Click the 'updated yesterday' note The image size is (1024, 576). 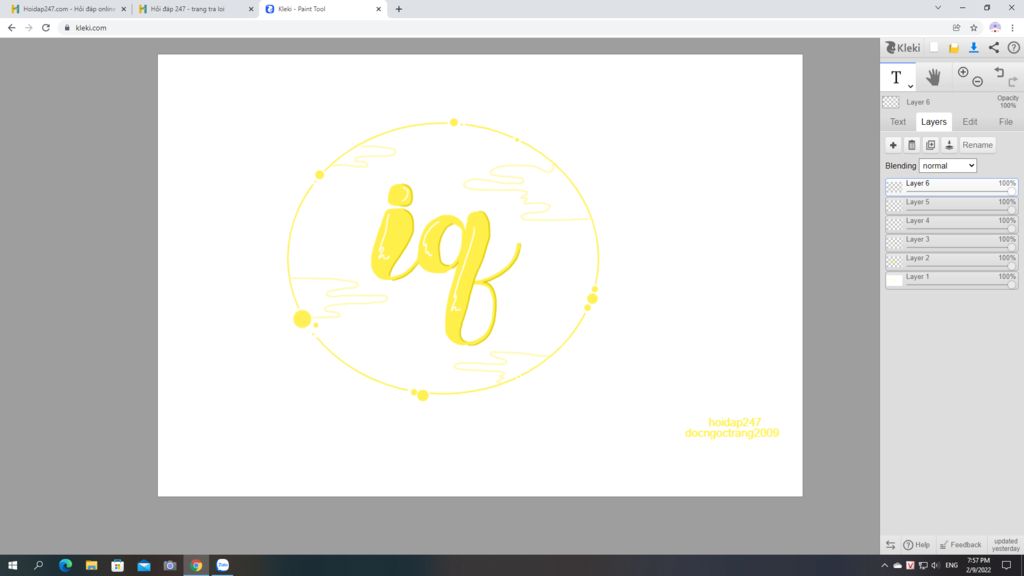[1005, 545]
